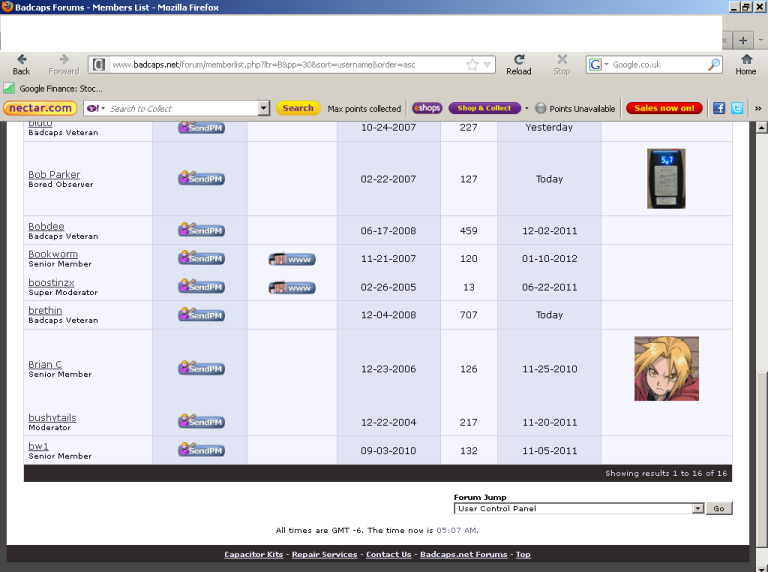Open a new browser tab
Image resolution: width=768 pixels, height=572 pixels.
click(743, 40)
